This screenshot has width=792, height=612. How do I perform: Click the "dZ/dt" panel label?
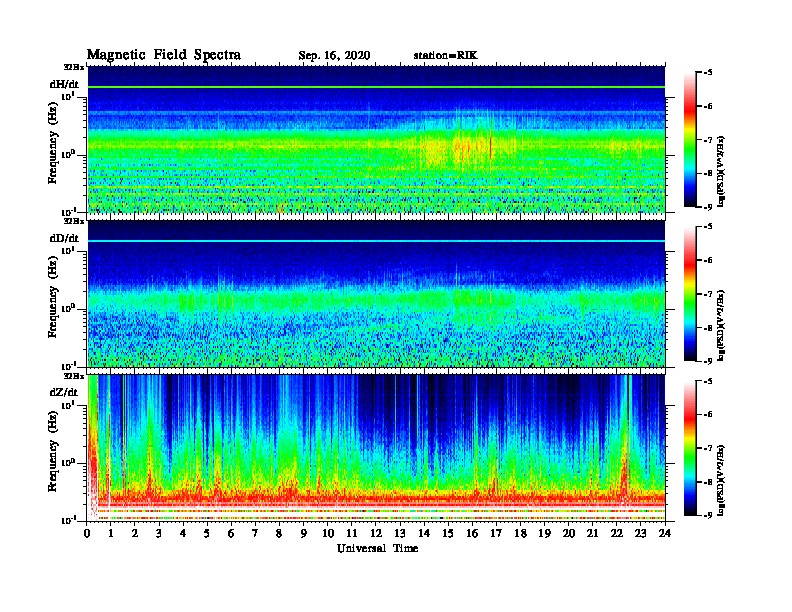[64, 392]
